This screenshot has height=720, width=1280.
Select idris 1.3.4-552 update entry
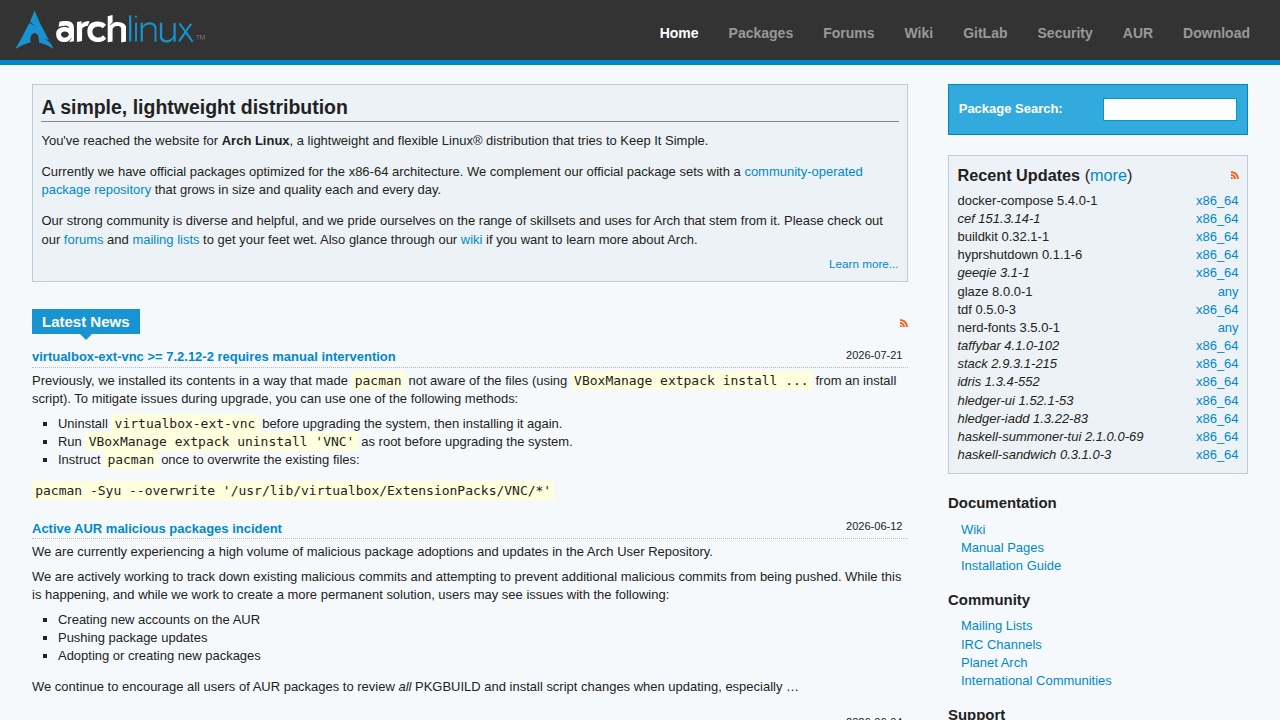[x=998, y=382]
